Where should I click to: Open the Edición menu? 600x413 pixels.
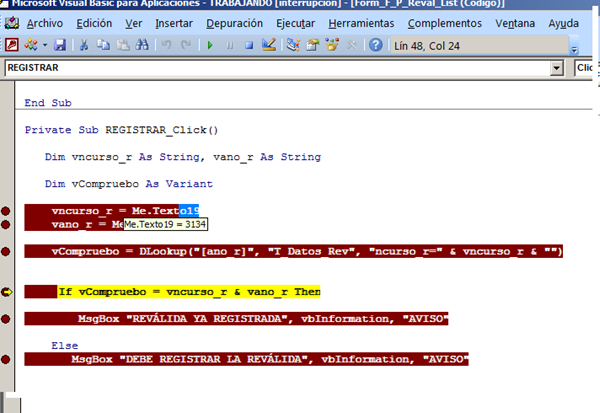tap(94, 23)
